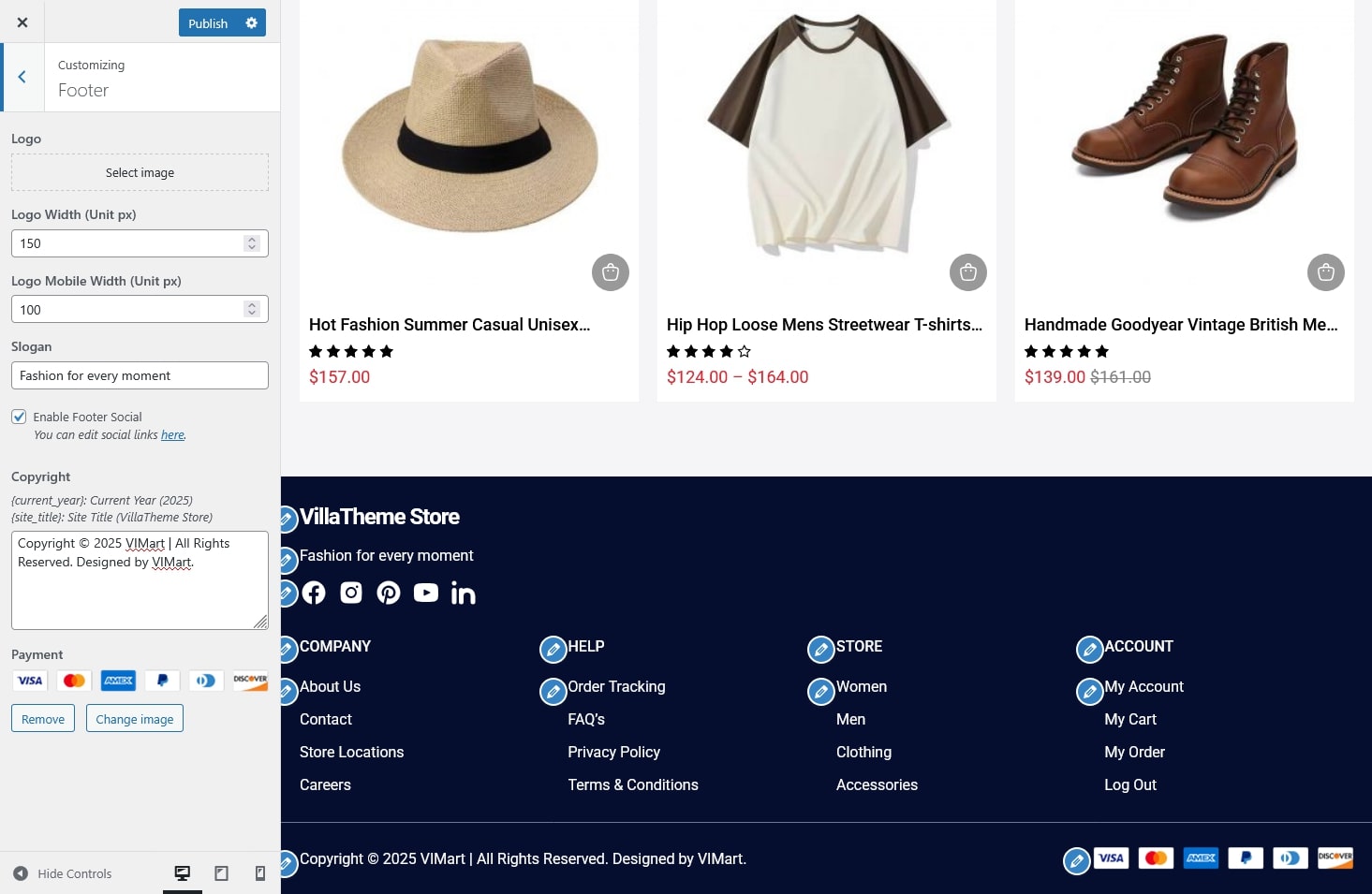Close the Customizer with the X icon
Screen dimensions: 1372x894
[x=22, y=22]
